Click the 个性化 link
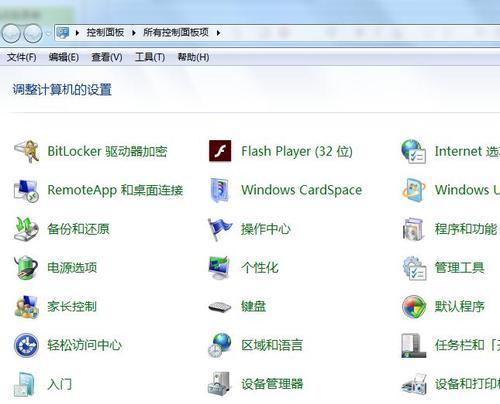Screen dimensions: 500x404 coord(260,267)
